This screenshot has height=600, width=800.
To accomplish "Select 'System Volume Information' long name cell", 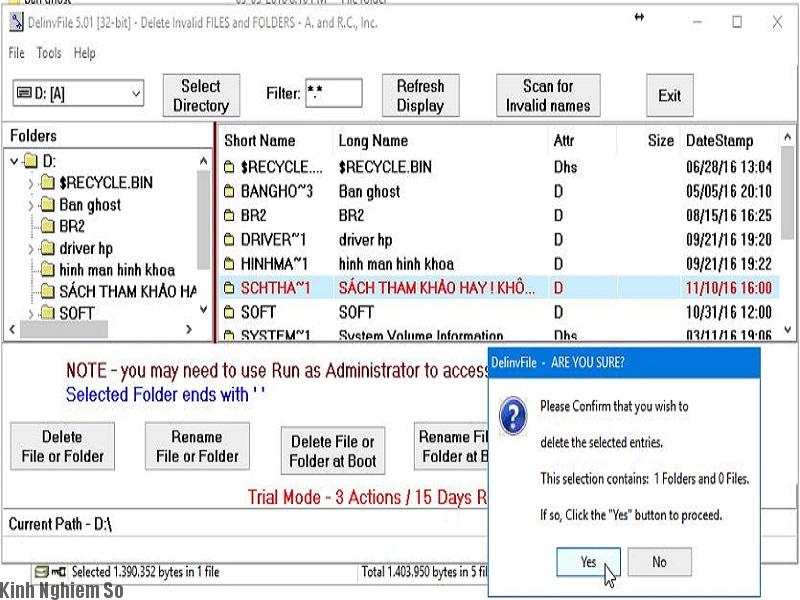I will tap(421, 335).
